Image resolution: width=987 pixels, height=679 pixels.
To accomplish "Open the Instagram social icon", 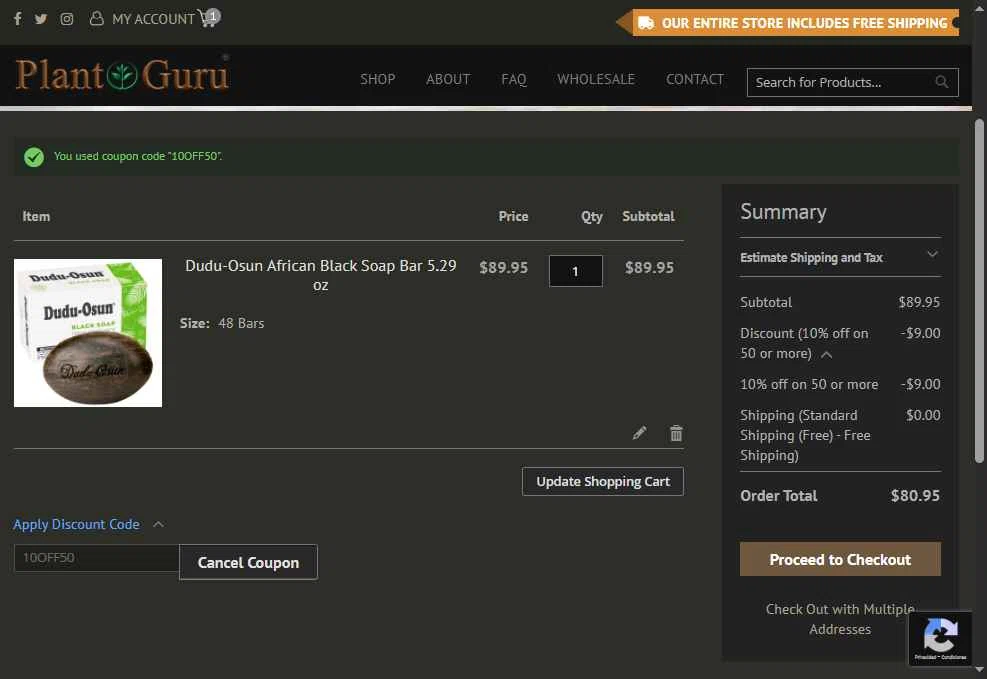I will (67, 19).
